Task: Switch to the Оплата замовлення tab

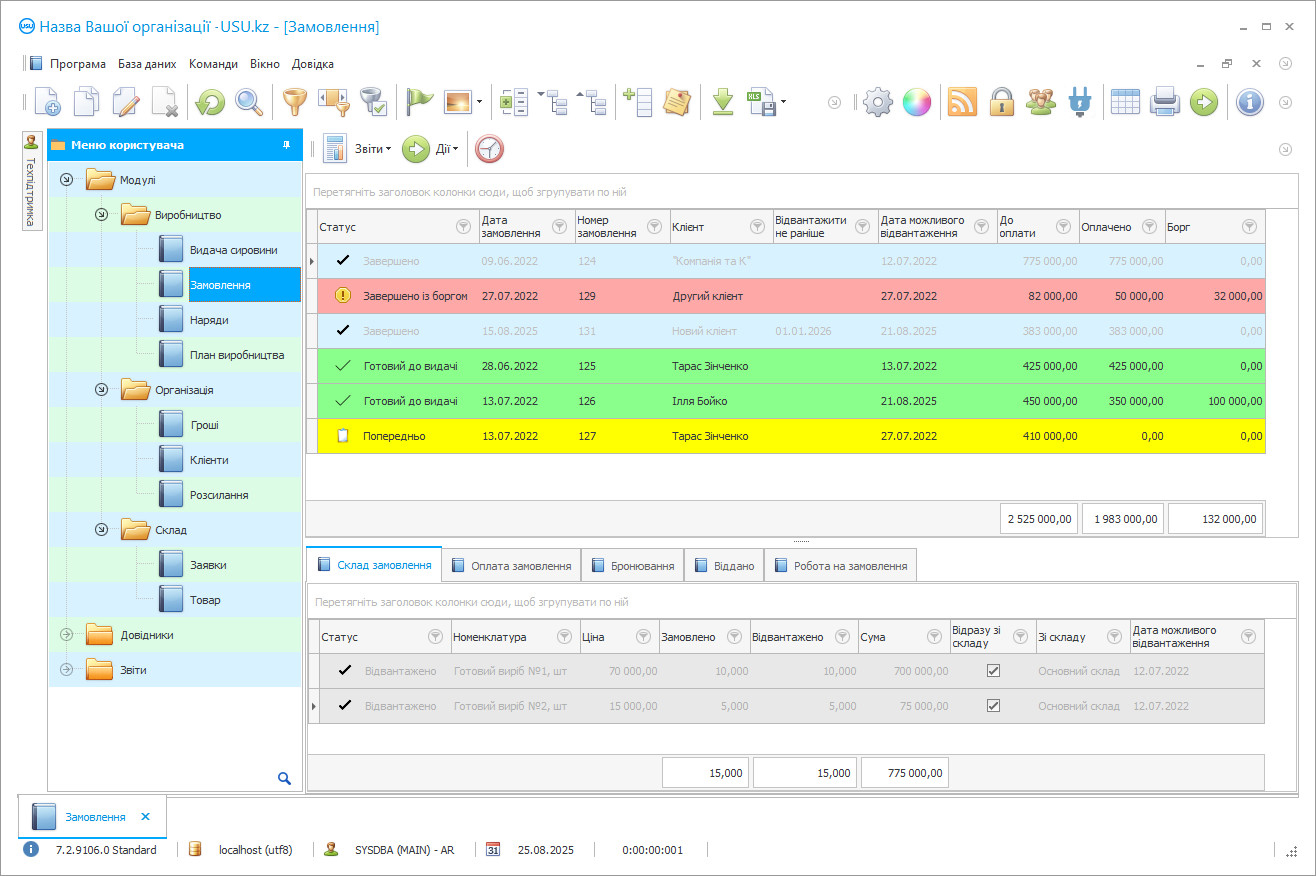Action: click(x=510, y=565)
